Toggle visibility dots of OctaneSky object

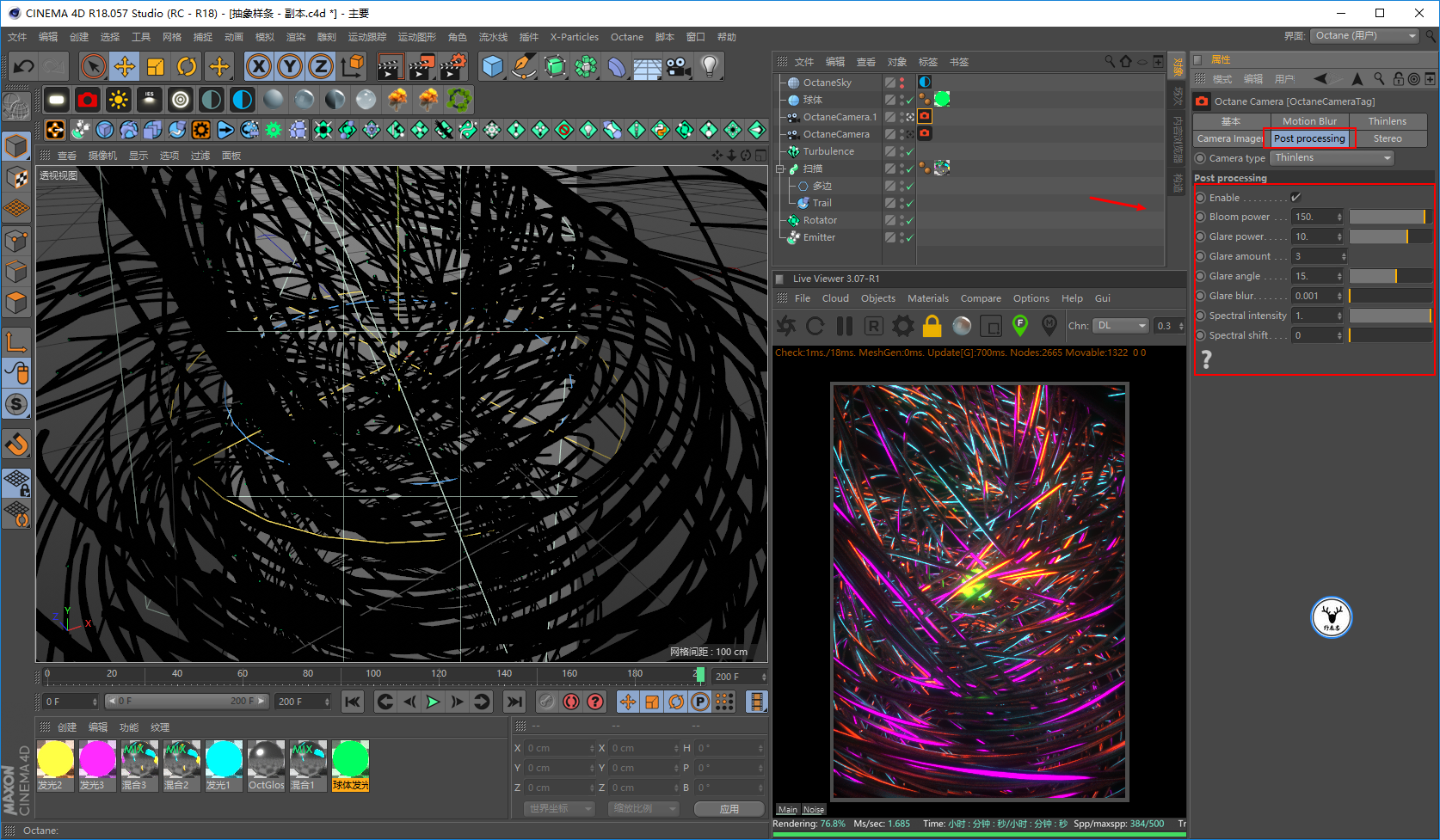click(902, 83)
